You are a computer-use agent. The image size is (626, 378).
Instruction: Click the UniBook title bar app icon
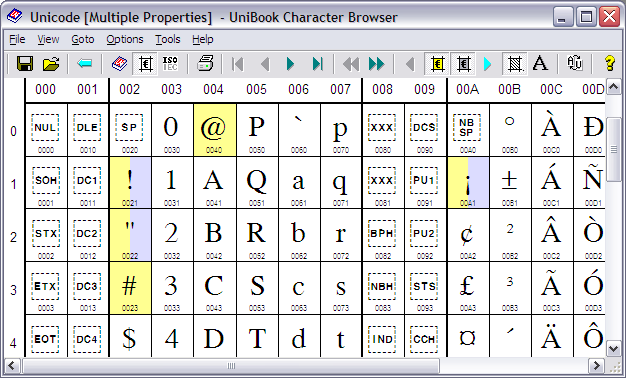[15, 17]
